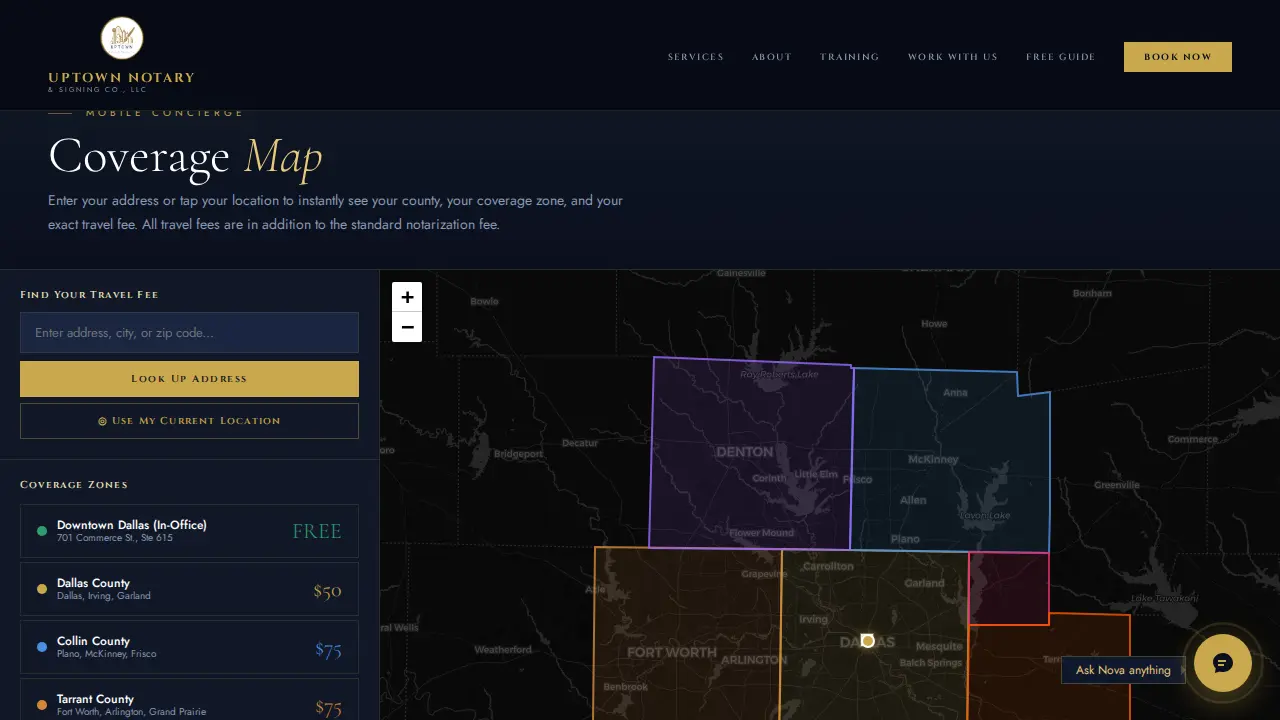This screenshot has height=720, width=1280.
Task: Select the Downtown Dallas In-Office zone
Action: (x=189, y=531)
